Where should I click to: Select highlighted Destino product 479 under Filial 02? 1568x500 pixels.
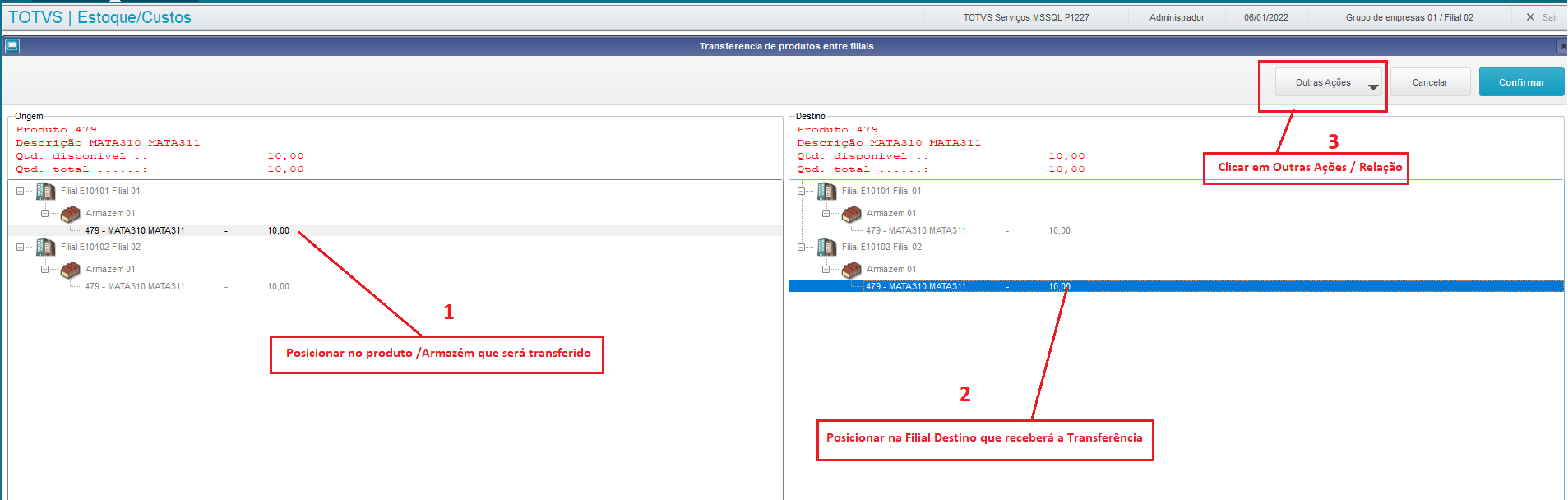1176,286
